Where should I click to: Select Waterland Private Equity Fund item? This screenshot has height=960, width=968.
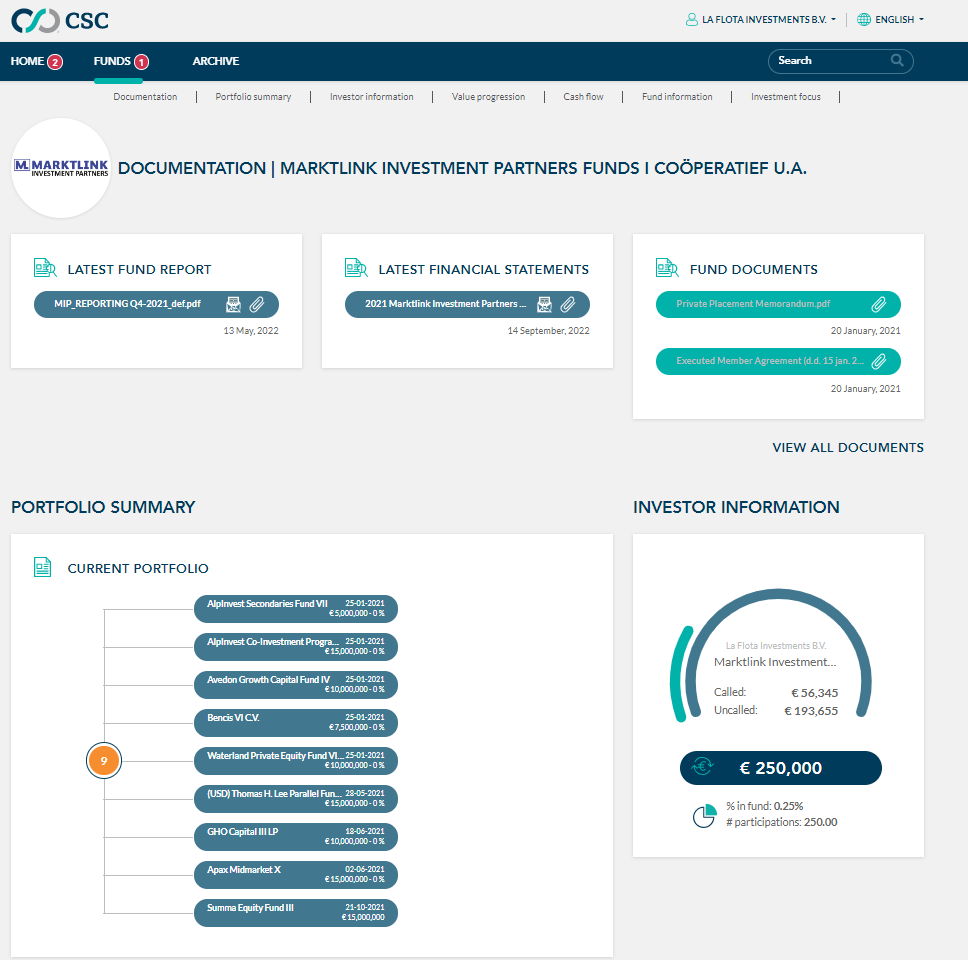(x=296, y=761)
